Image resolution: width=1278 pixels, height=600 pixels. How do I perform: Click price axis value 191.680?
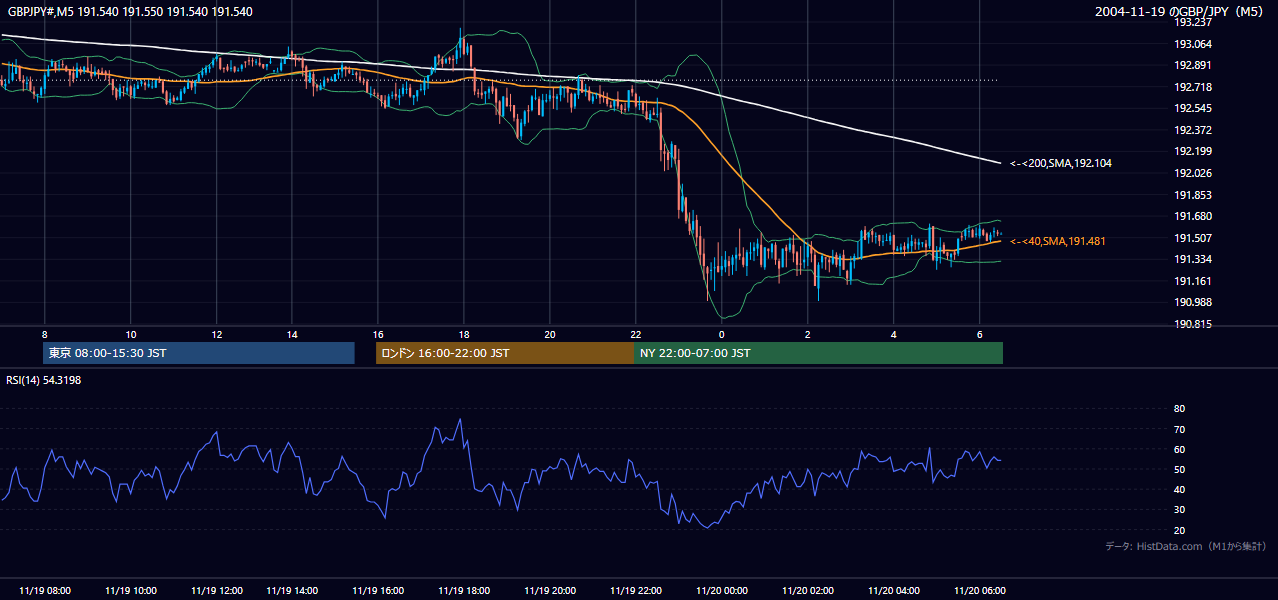pyautogui.click(x=1193, y=216)
